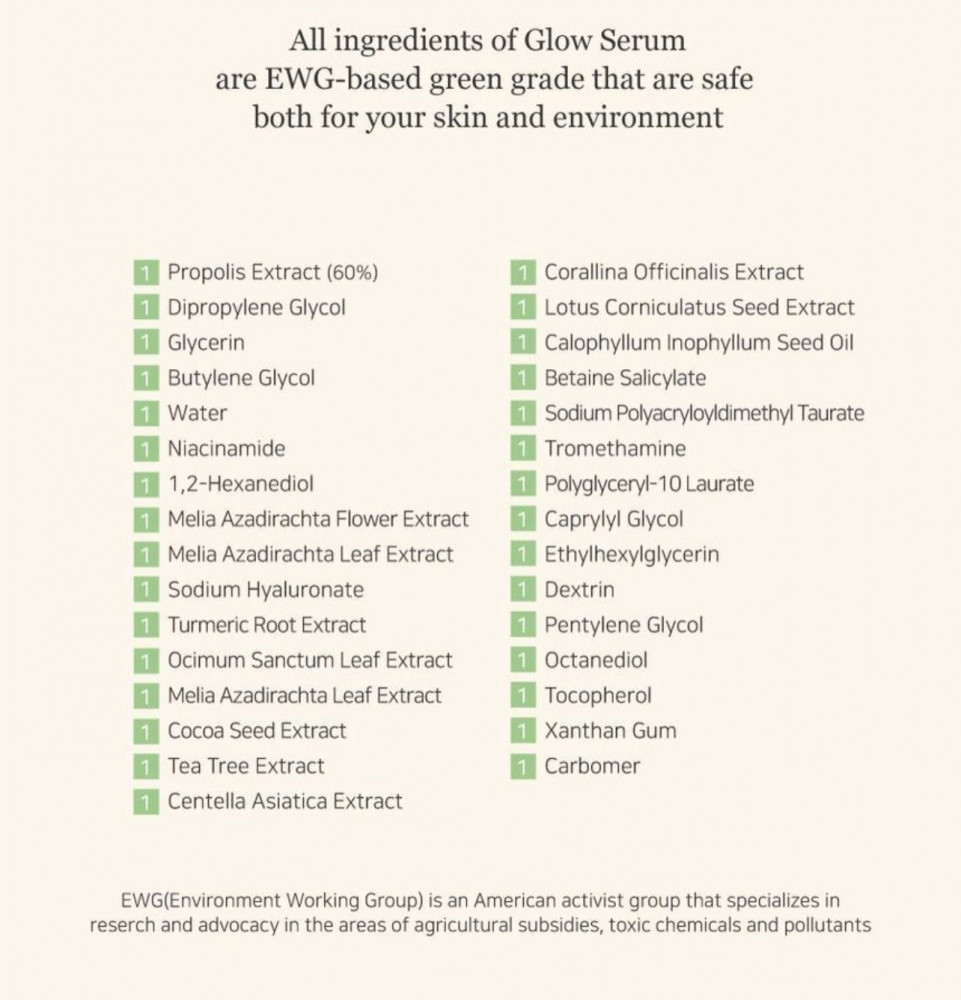The image size is (961, 1000).
Task: Click the Ocimum Sanctum Leaf Extract label
Action: tap(309, 660)
